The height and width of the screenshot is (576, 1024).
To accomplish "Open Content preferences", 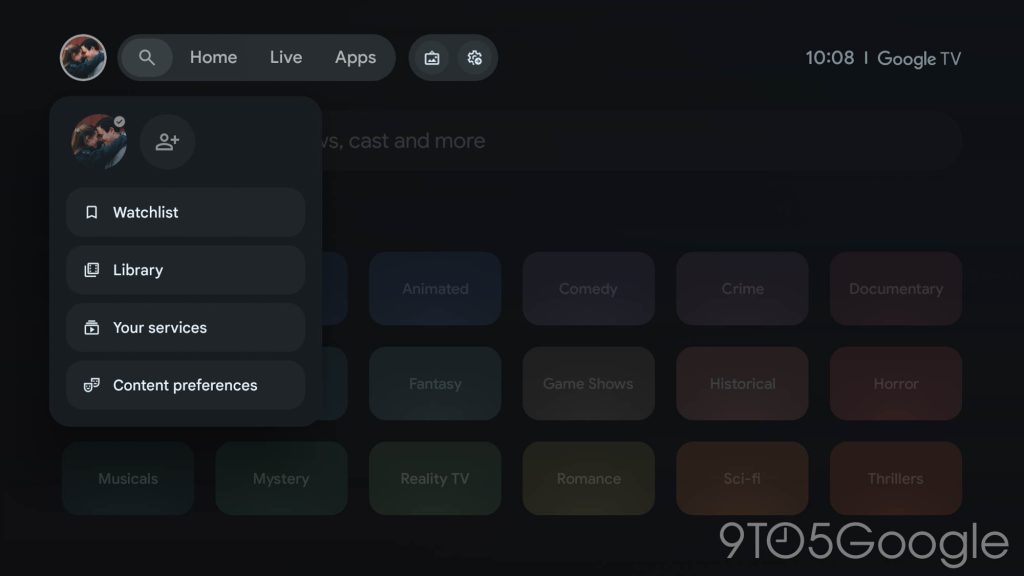I will (185, 385).
